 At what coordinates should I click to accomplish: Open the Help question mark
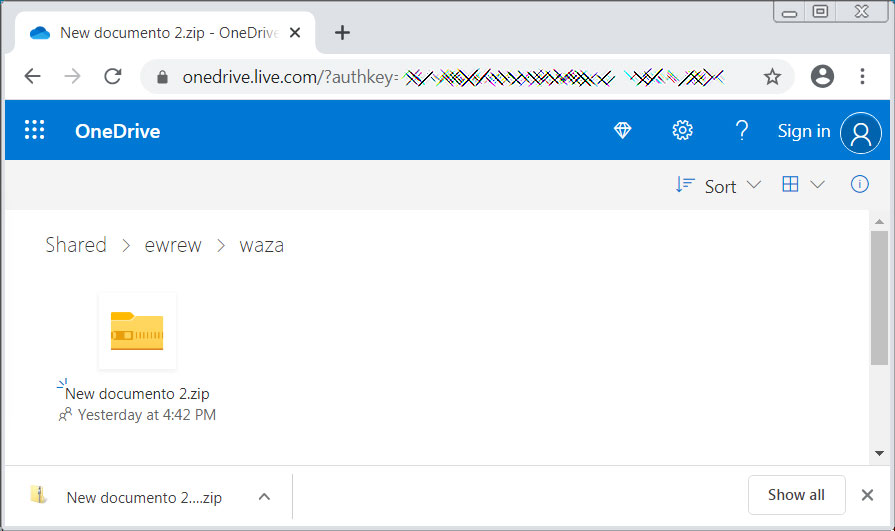[741, 131]
